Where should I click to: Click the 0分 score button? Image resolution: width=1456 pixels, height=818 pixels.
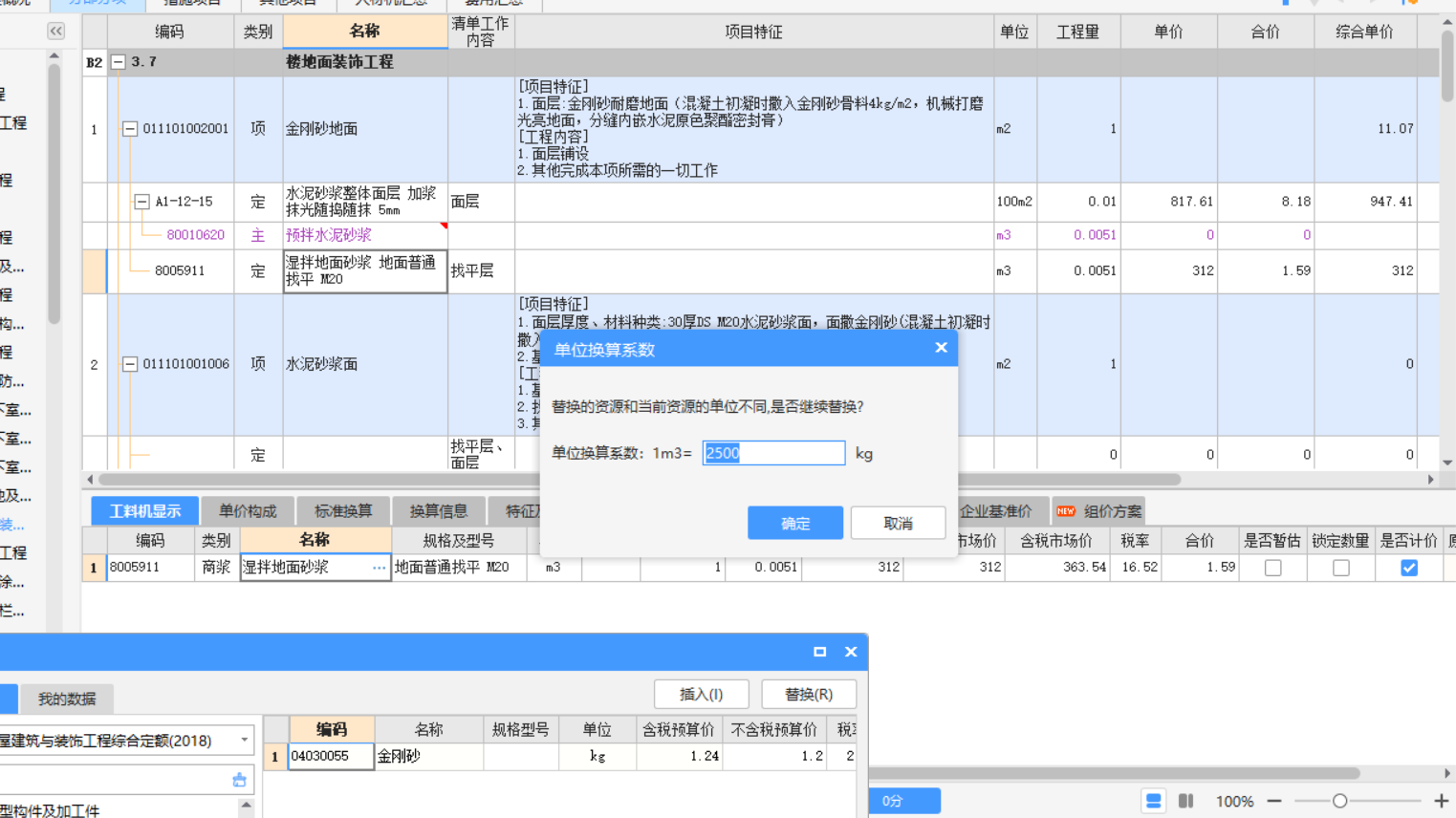coord(904,801)
